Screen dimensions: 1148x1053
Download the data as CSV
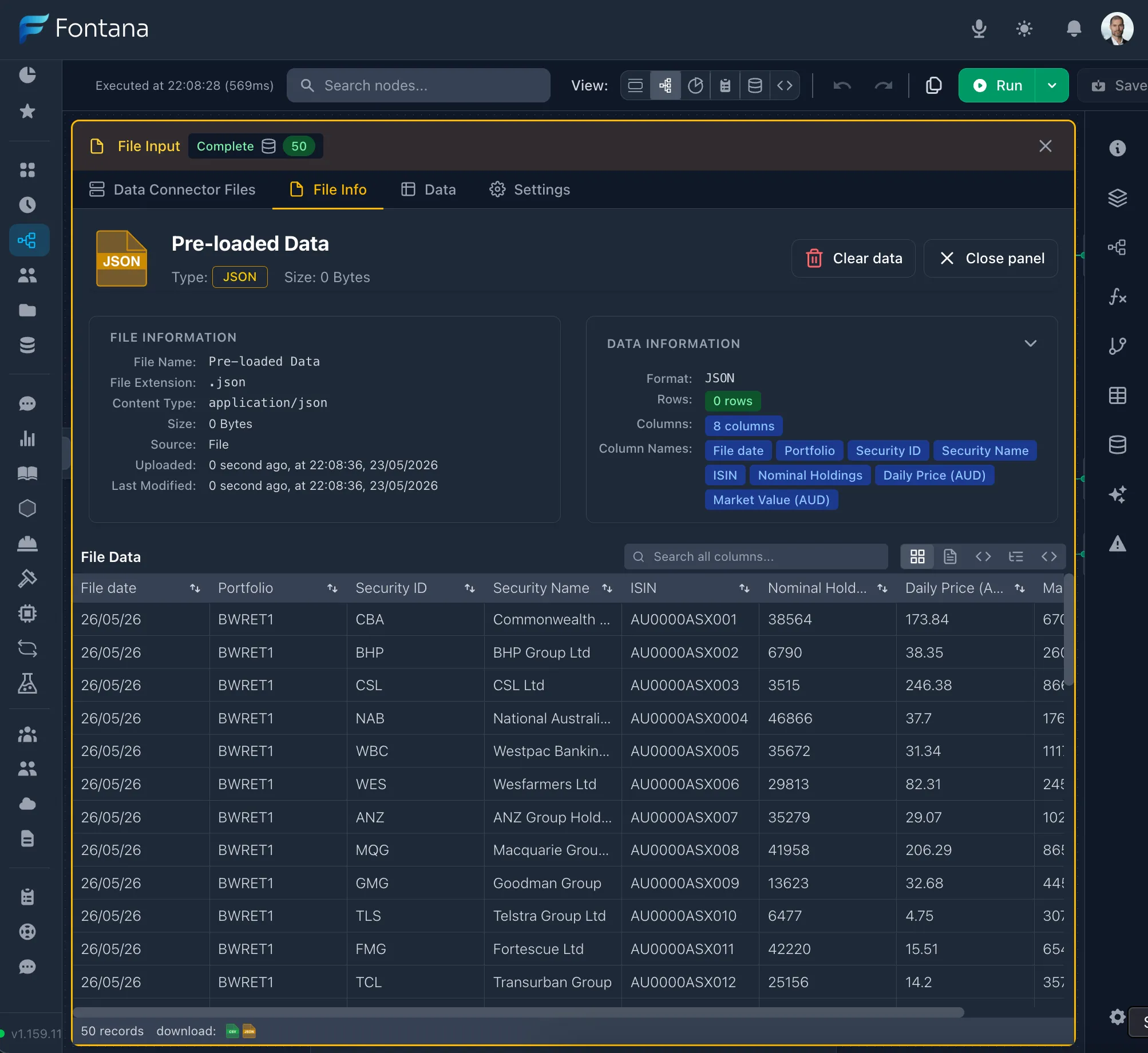pos(232,1031)
